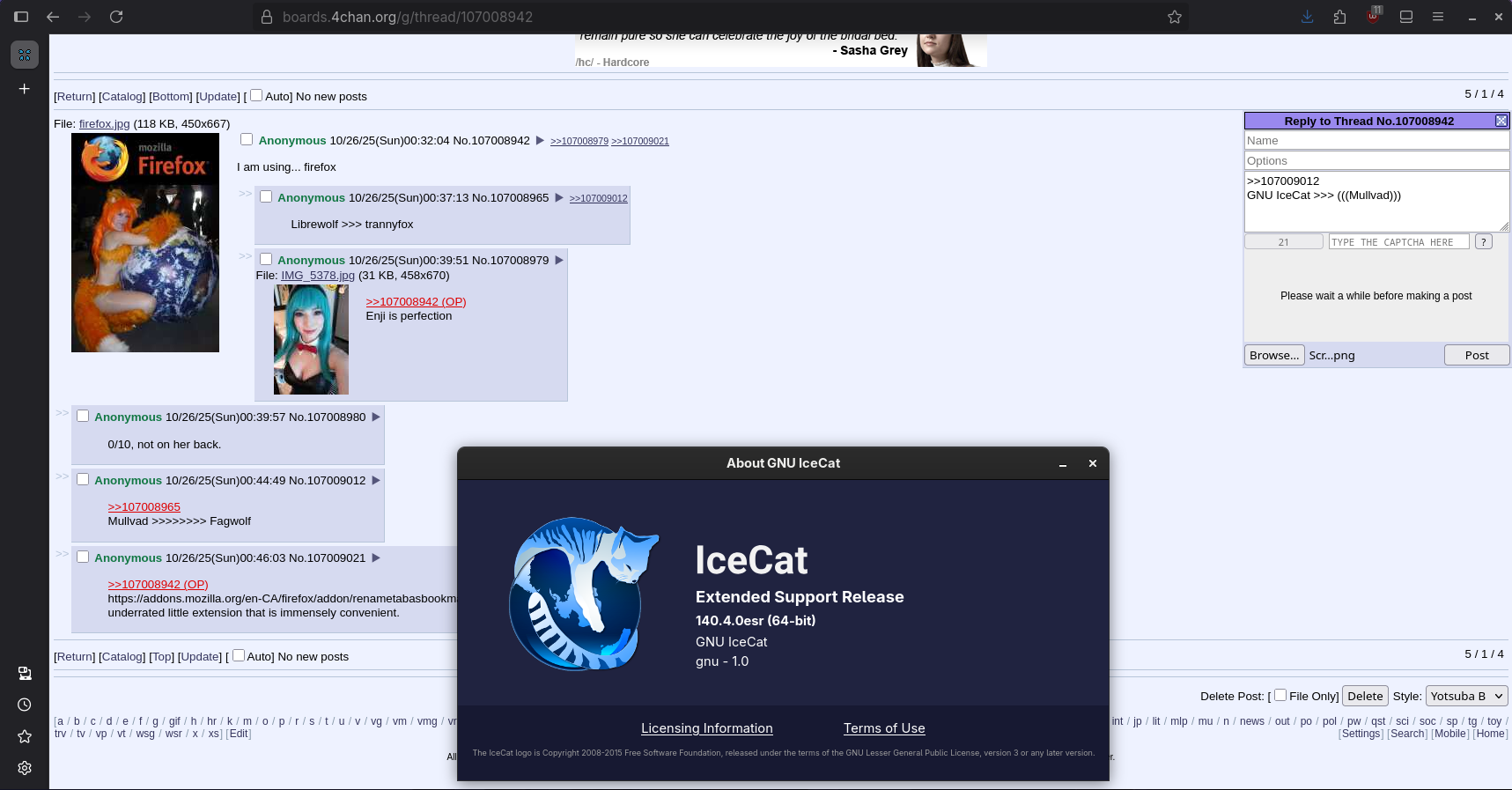Viewport: 1512px width, 790px height.
Task: Click the backlink >>107009012 on post No.107008965
Action: click(599, 199)
